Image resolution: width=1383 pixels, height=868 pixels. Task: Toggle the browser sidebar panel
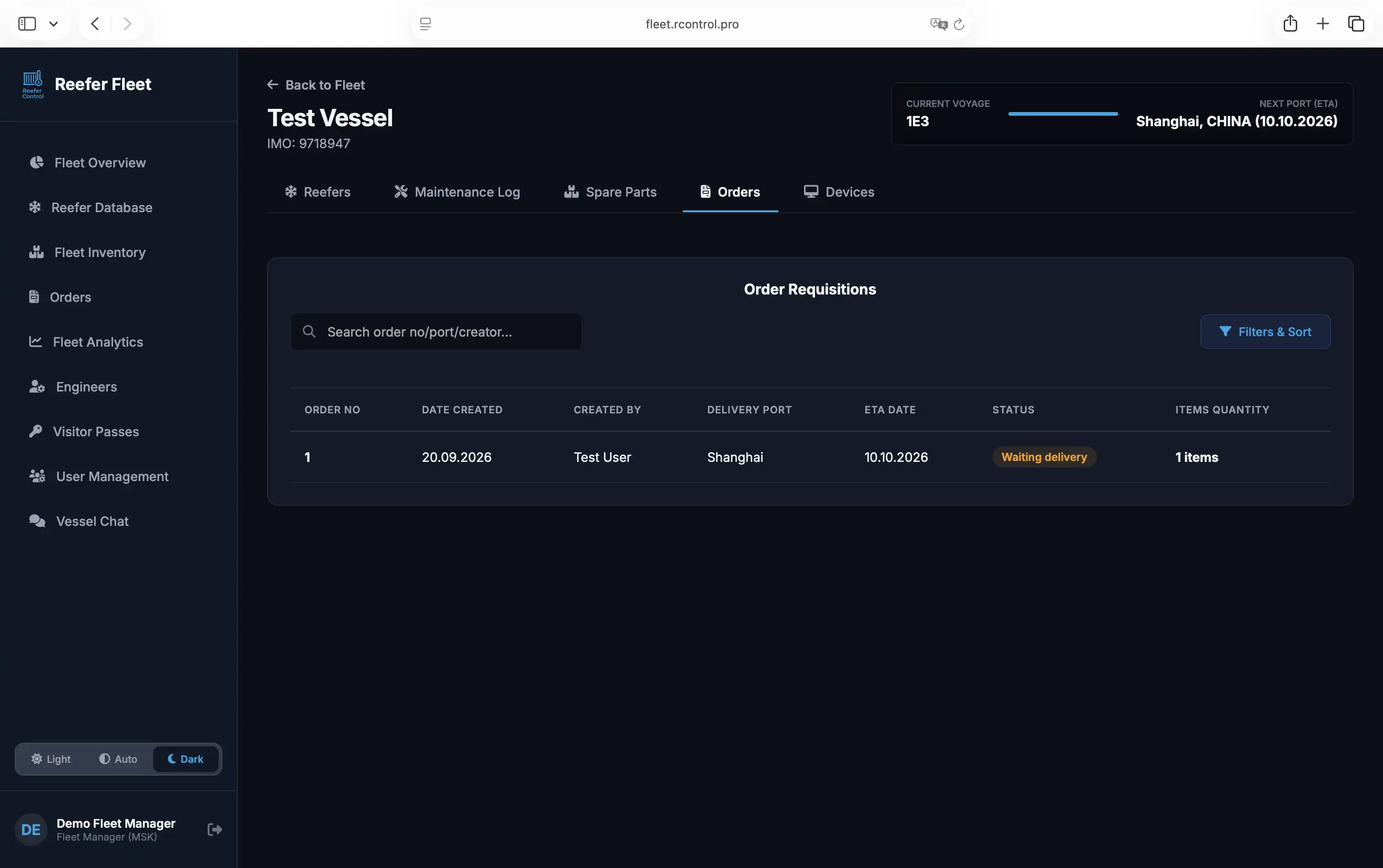click(27, 23)
